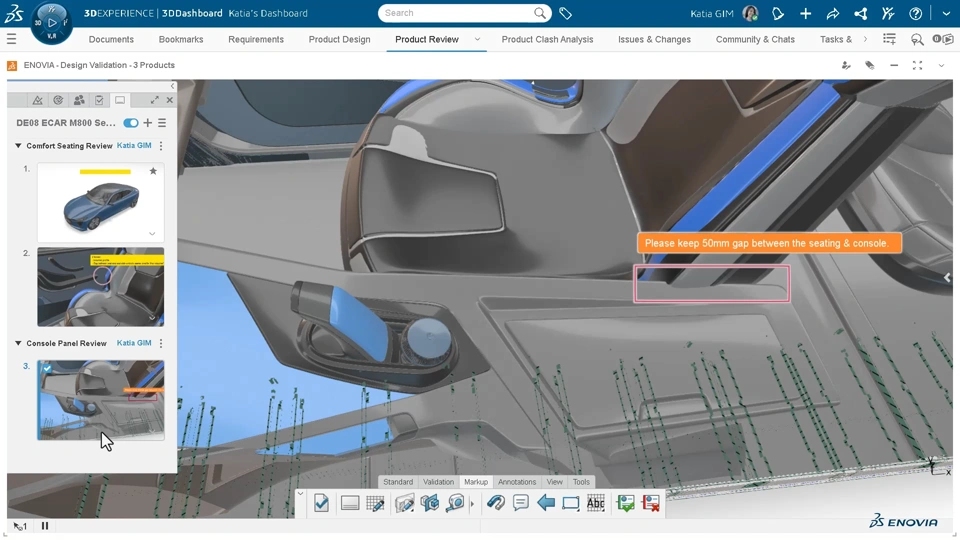Expand the chevron on the slide 1 thumbnail
Screen dimensions: 960x540
tap(152, 233)
